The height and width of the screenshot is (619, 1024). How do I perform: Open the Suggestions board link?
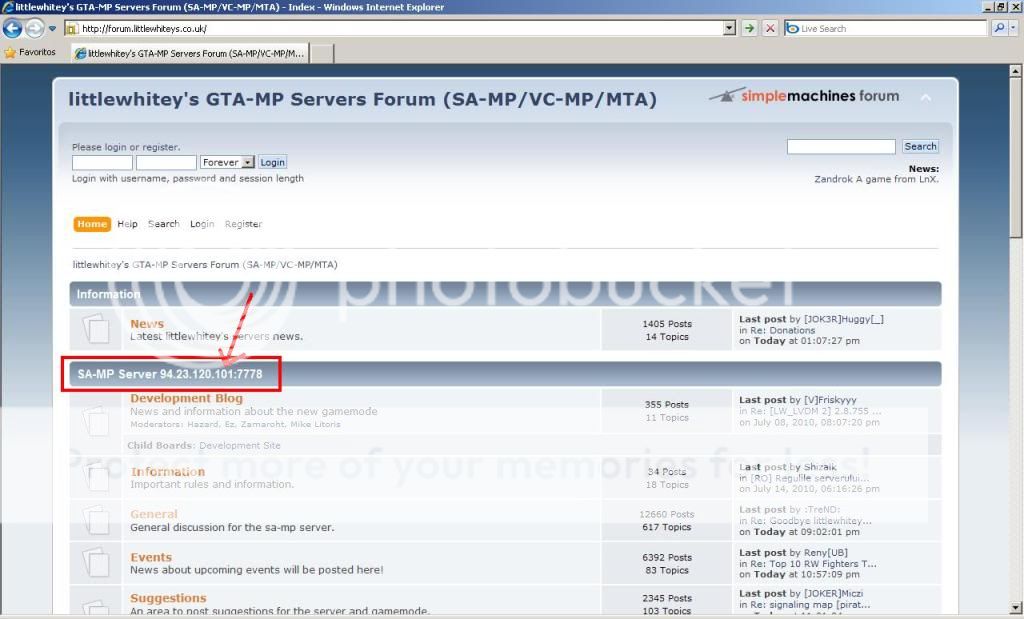click(168, 598)
